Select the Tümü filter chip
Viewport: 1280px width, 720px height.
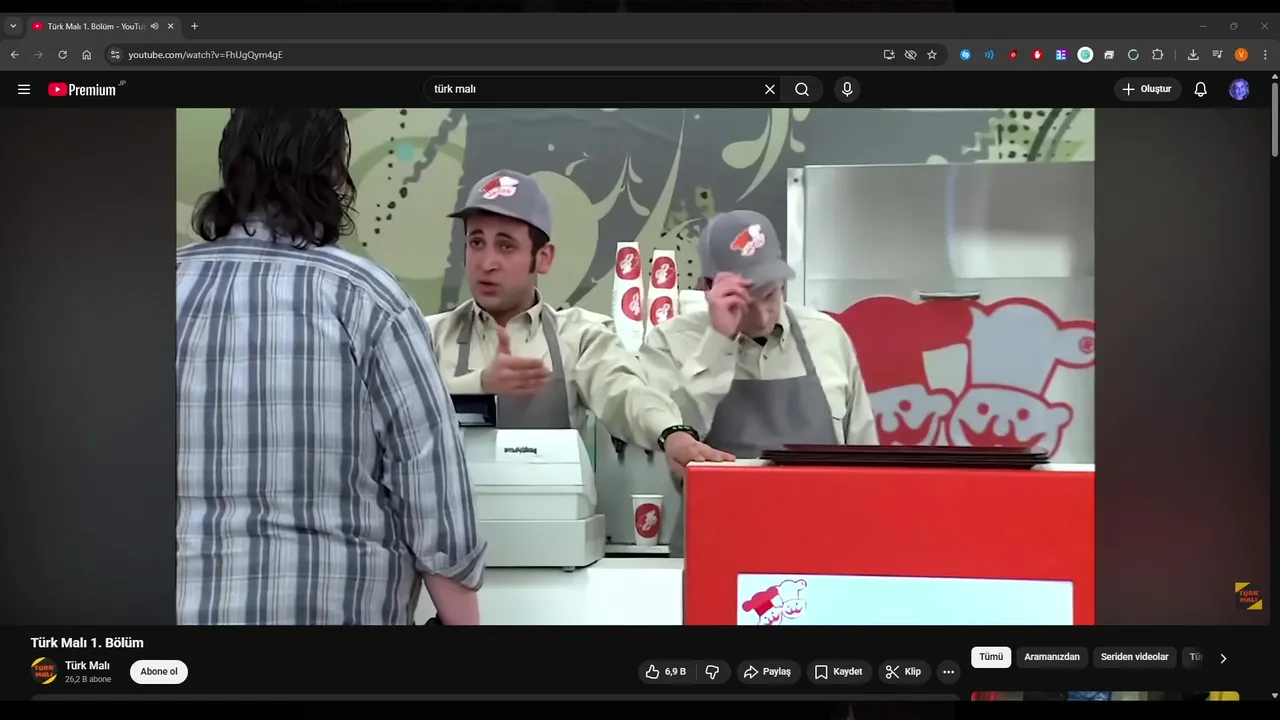(991, 657)
